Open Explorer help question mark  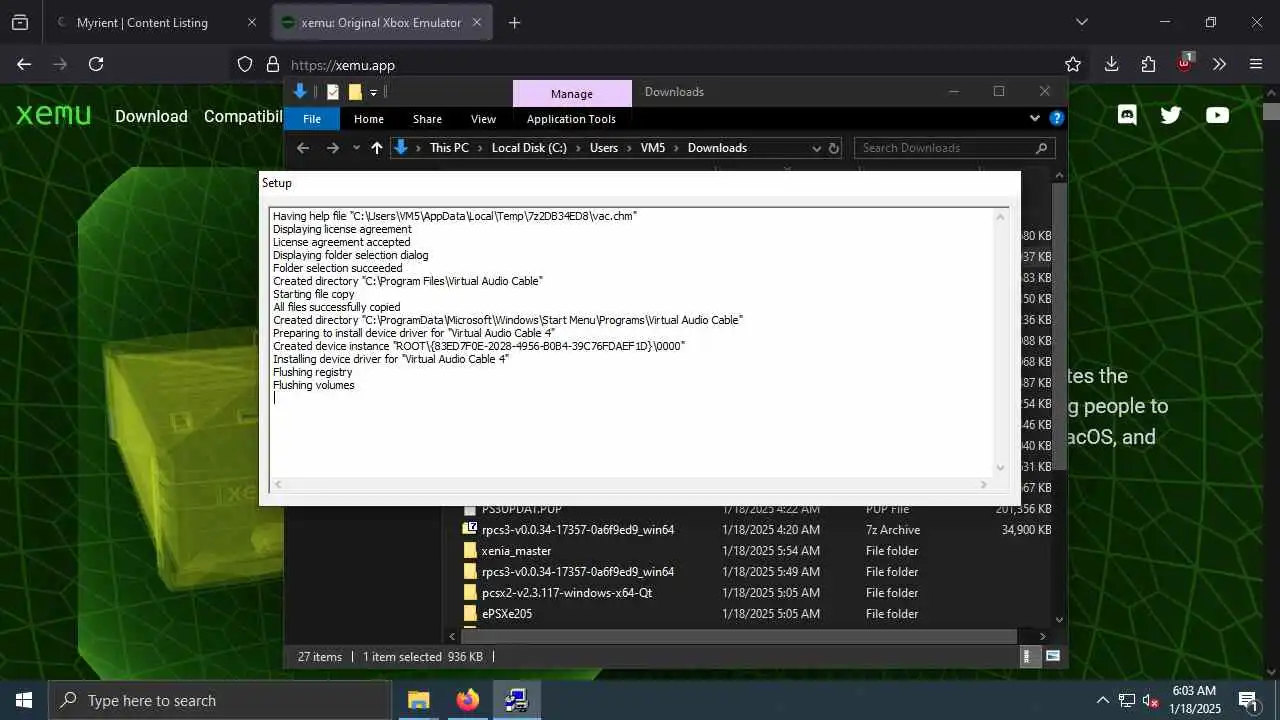point(1057,118)
